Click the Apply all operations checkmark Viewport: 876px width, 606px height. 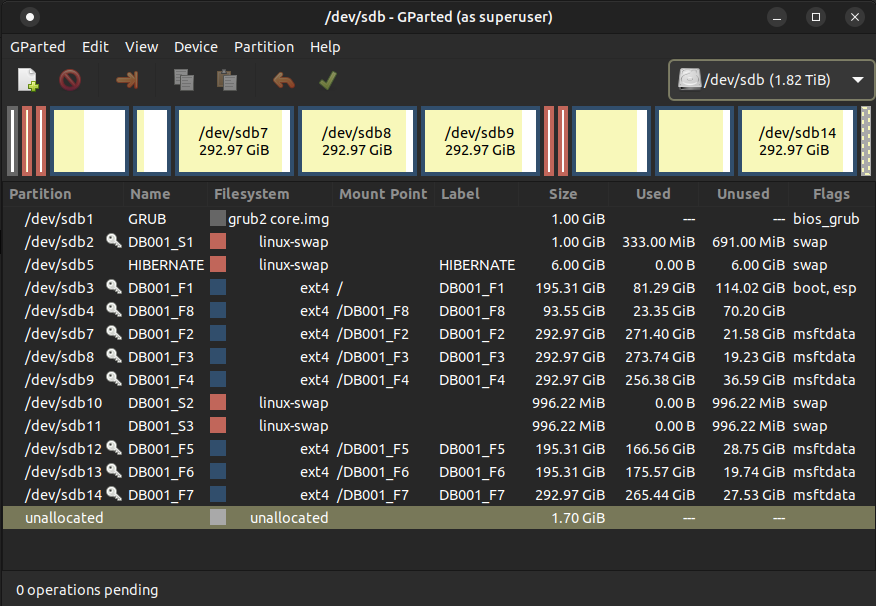(x=327, y=80)
